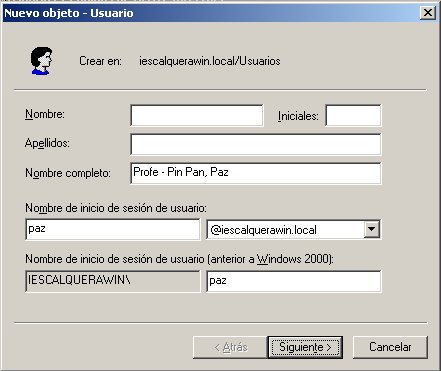Focus the Iniciales text box
The image size is (441, 371).
353,115
